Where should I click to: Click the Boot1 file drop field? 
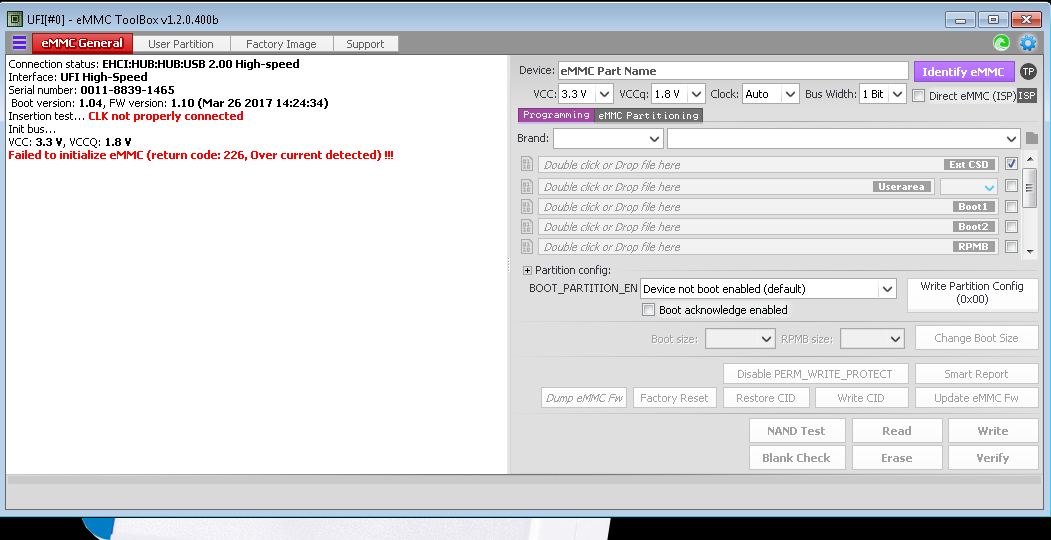[x=768, y=206]
